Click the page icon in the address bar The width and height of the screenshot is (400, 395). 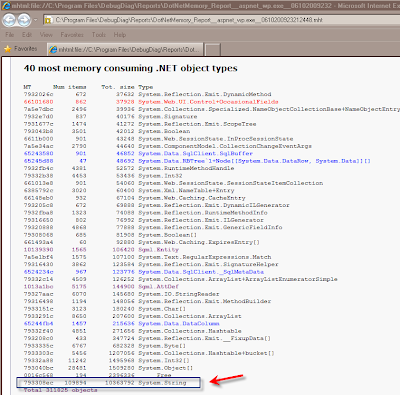[48, 20]
